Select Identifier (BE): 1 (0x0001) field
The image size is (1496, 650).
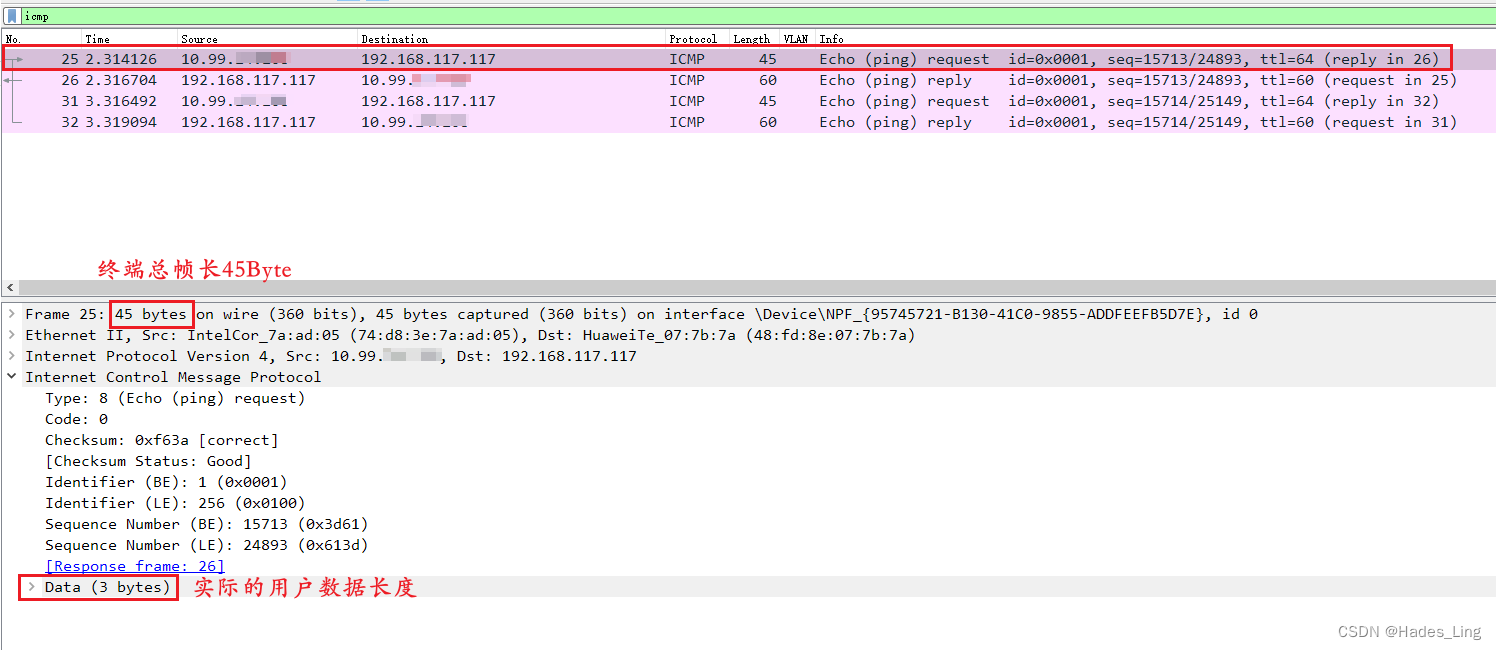(166, 482)
